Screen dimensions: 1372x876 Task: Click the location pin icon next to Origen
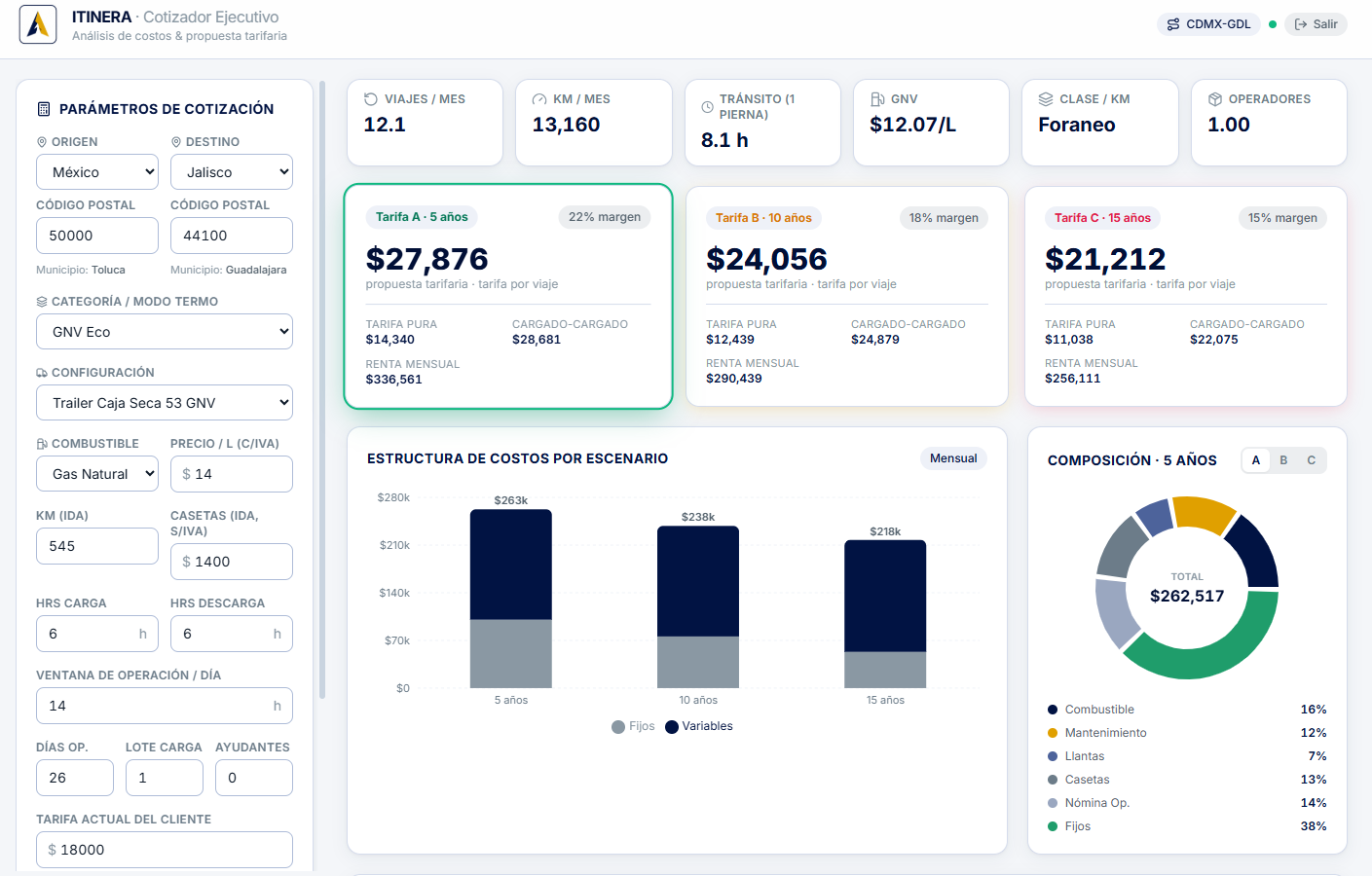(x=42, y=142)
